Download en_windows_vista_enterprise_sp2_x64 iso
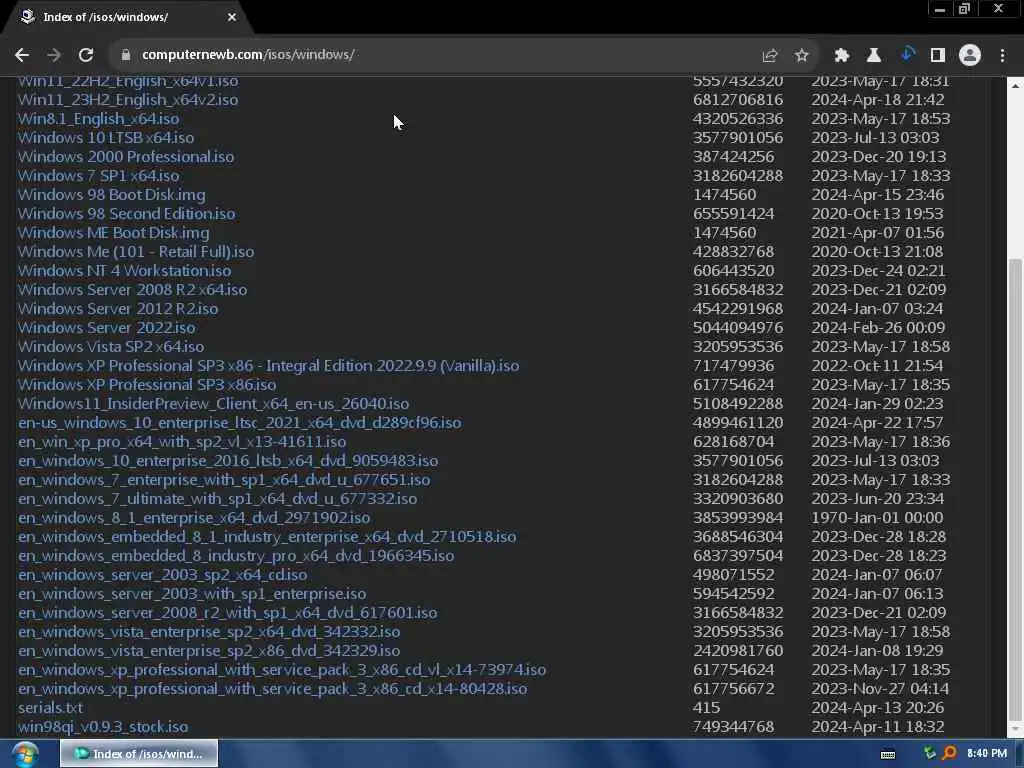 pyautogui.click(x=209, y=632)
